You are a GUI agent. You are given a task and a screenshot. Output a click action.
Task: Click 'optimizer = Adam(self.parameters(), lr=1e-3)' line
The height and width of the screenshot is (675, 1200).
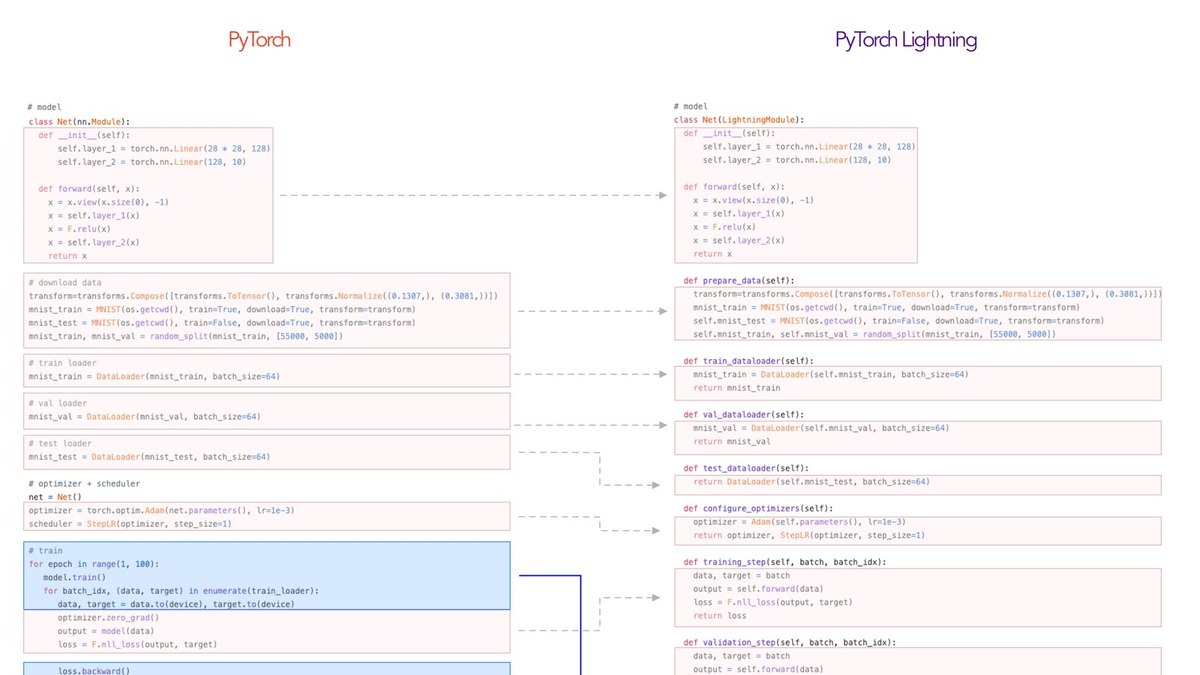pyautogui.click(x=799, y=521)
